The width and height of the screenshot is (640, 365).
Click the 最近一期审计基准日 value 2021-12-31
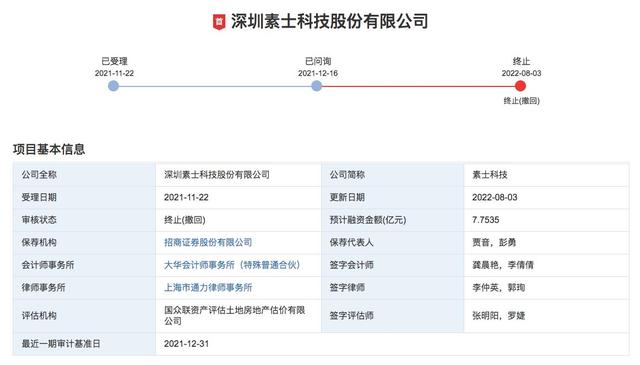[187, 344]
